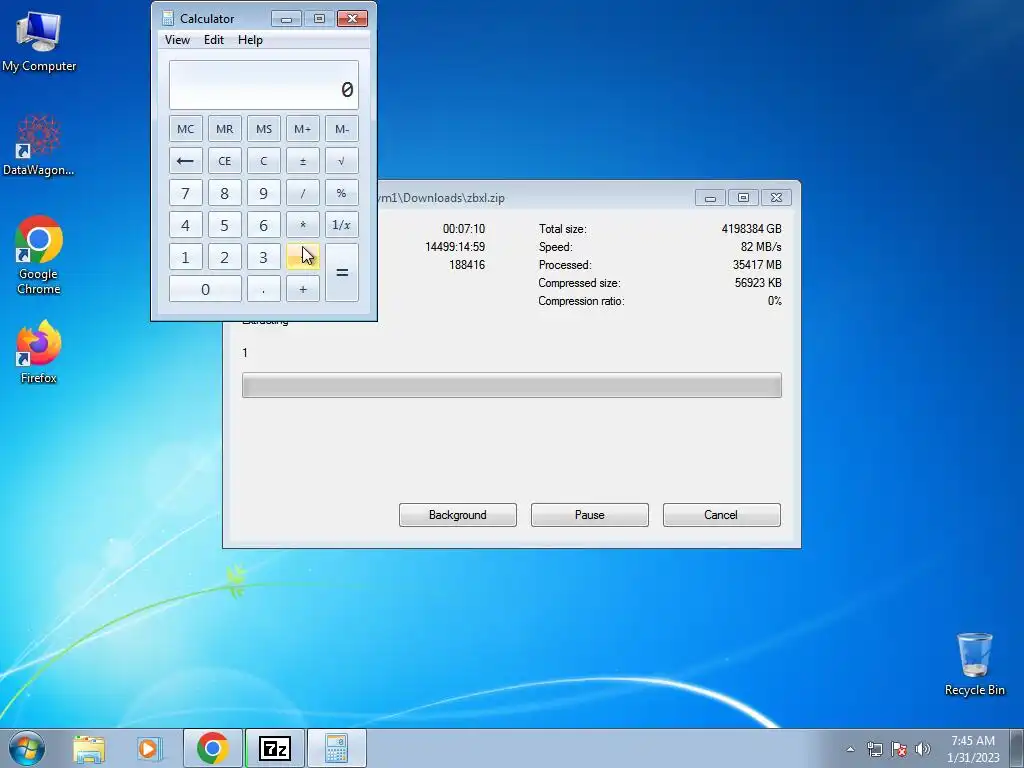Open the Calculator Help menu
Viewport: 1024px width, 768px height.
[x=250, y=40]
